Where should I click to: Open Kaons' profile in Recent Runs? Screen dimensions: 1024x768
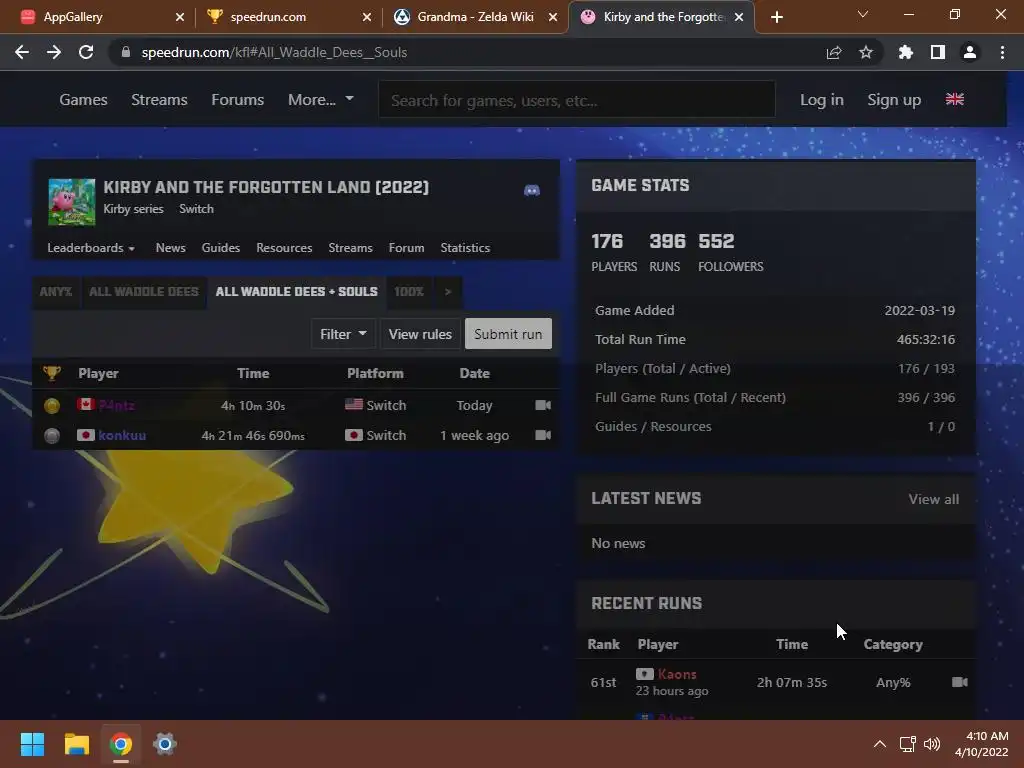(677, 674)
